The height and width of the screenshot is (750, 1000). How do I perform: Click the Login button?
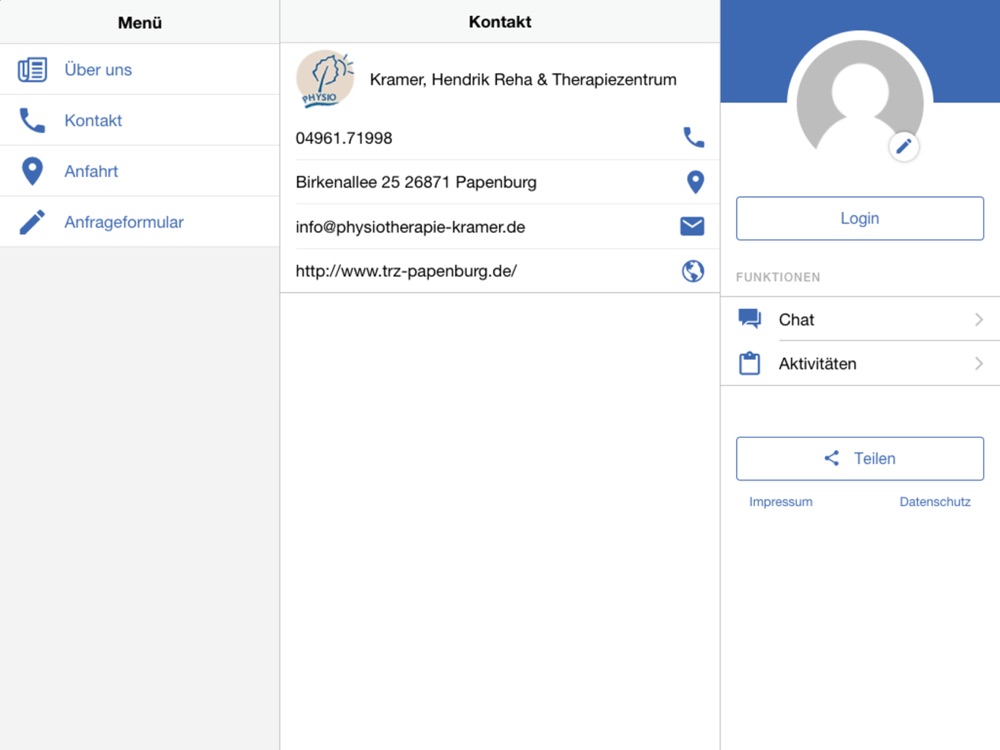click(860, 218)
